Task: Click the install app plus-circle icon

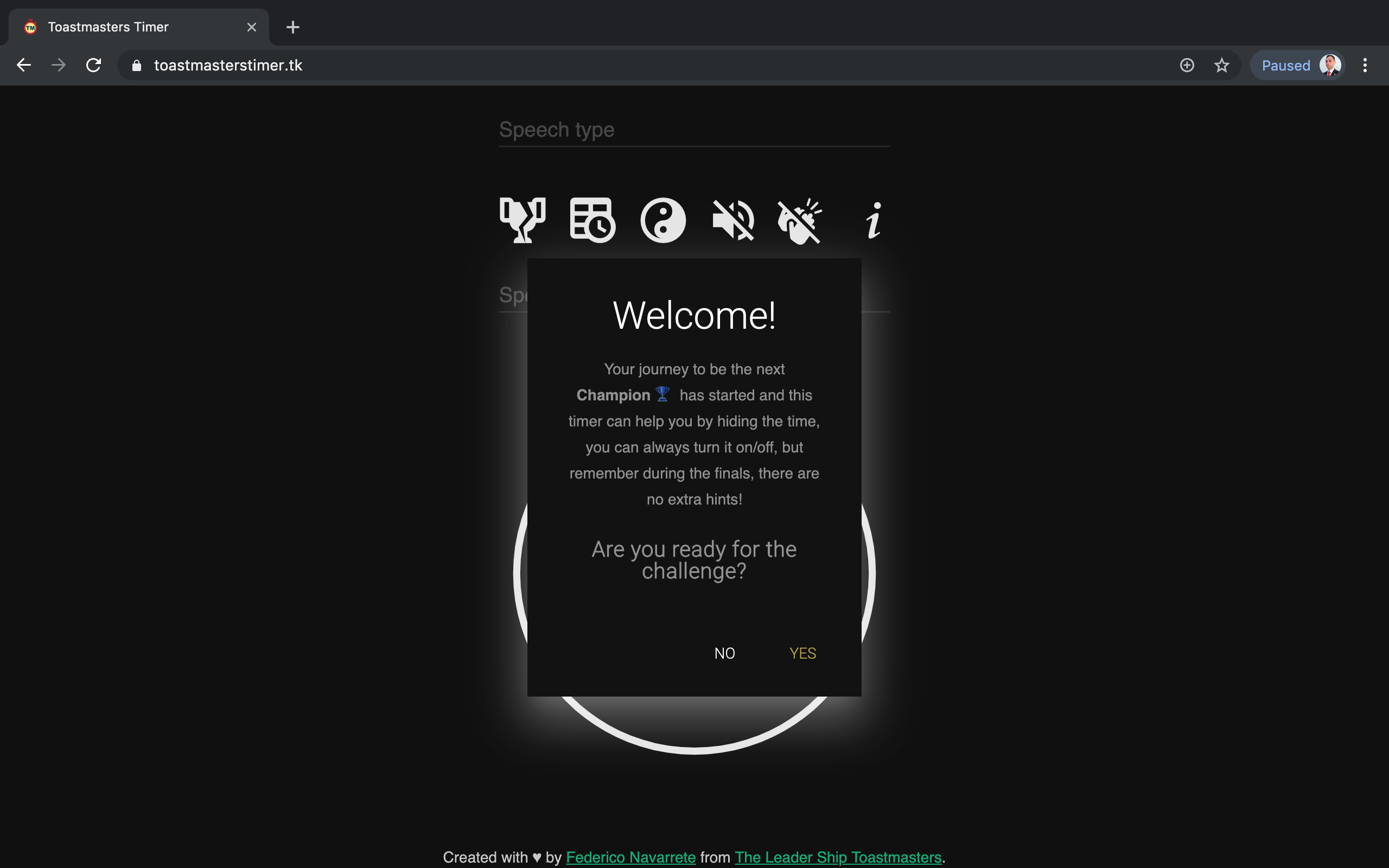Action: click(x=1187, y=65)
